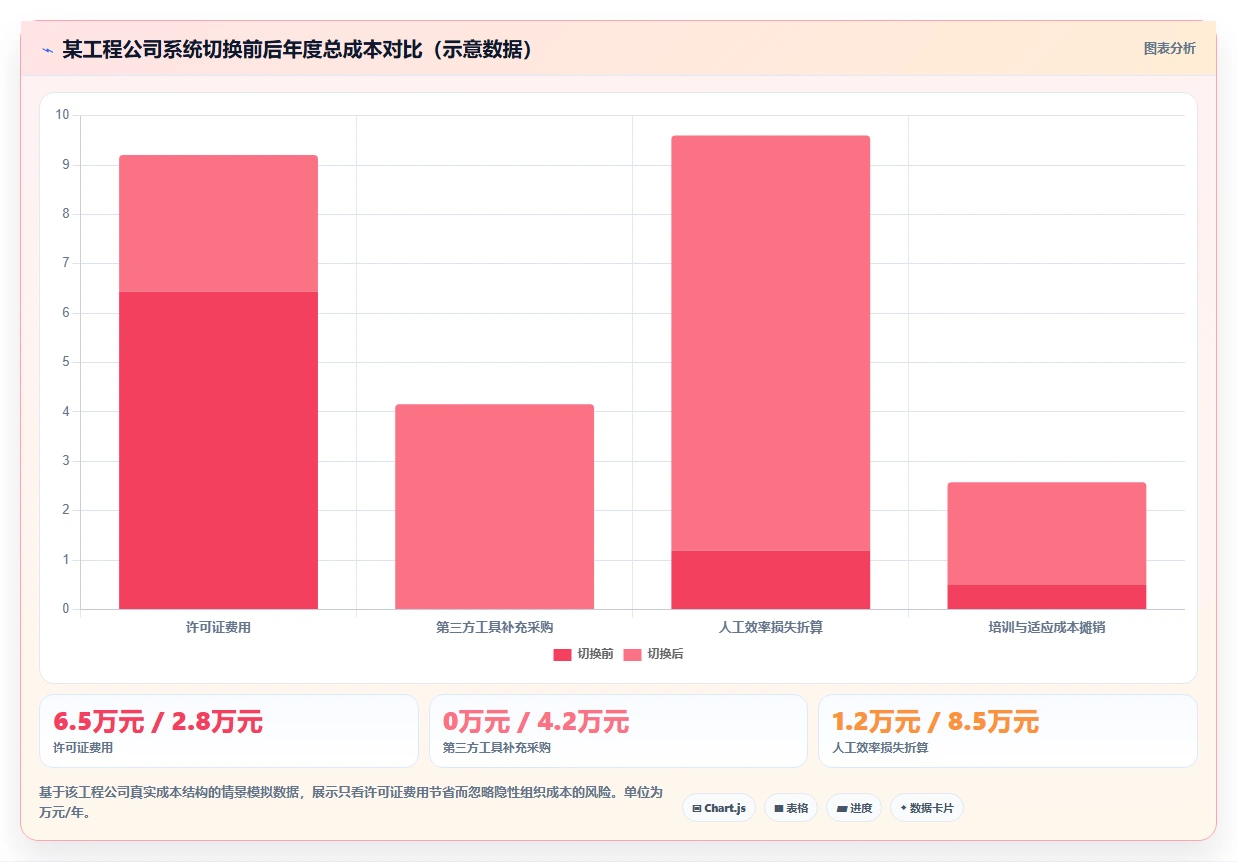
Task: Click the 切换后 legend label text
Action: tap(665, 654)
